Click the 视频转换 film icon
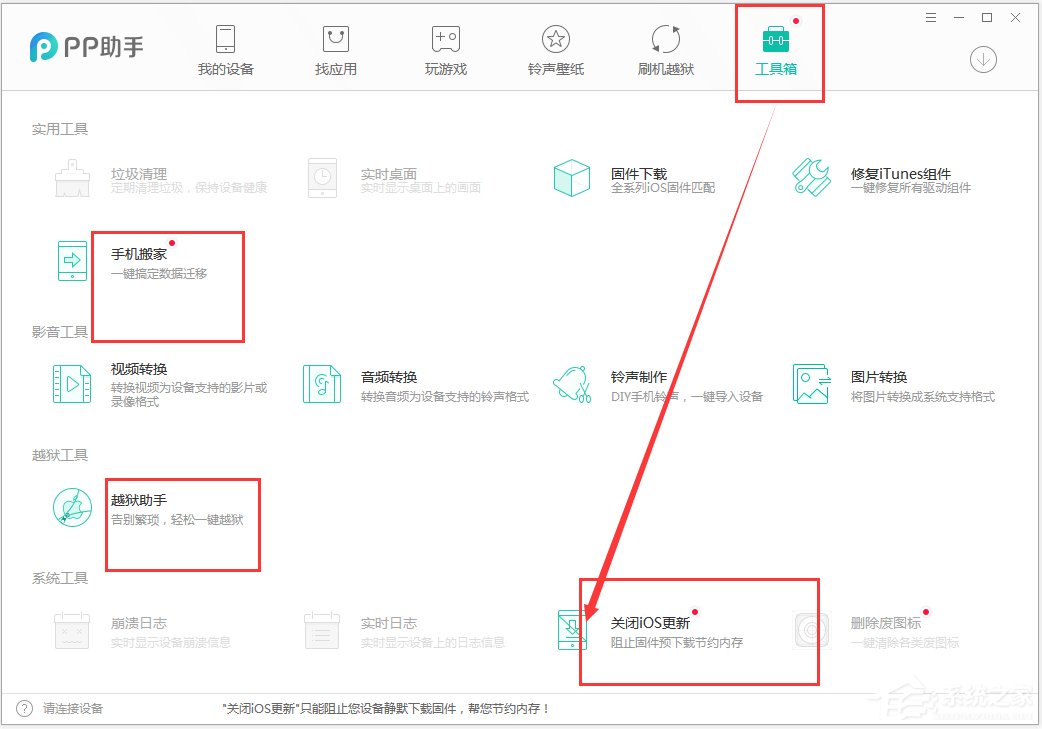Viewport: 1042px width, 729px height. tap(72, 383)
